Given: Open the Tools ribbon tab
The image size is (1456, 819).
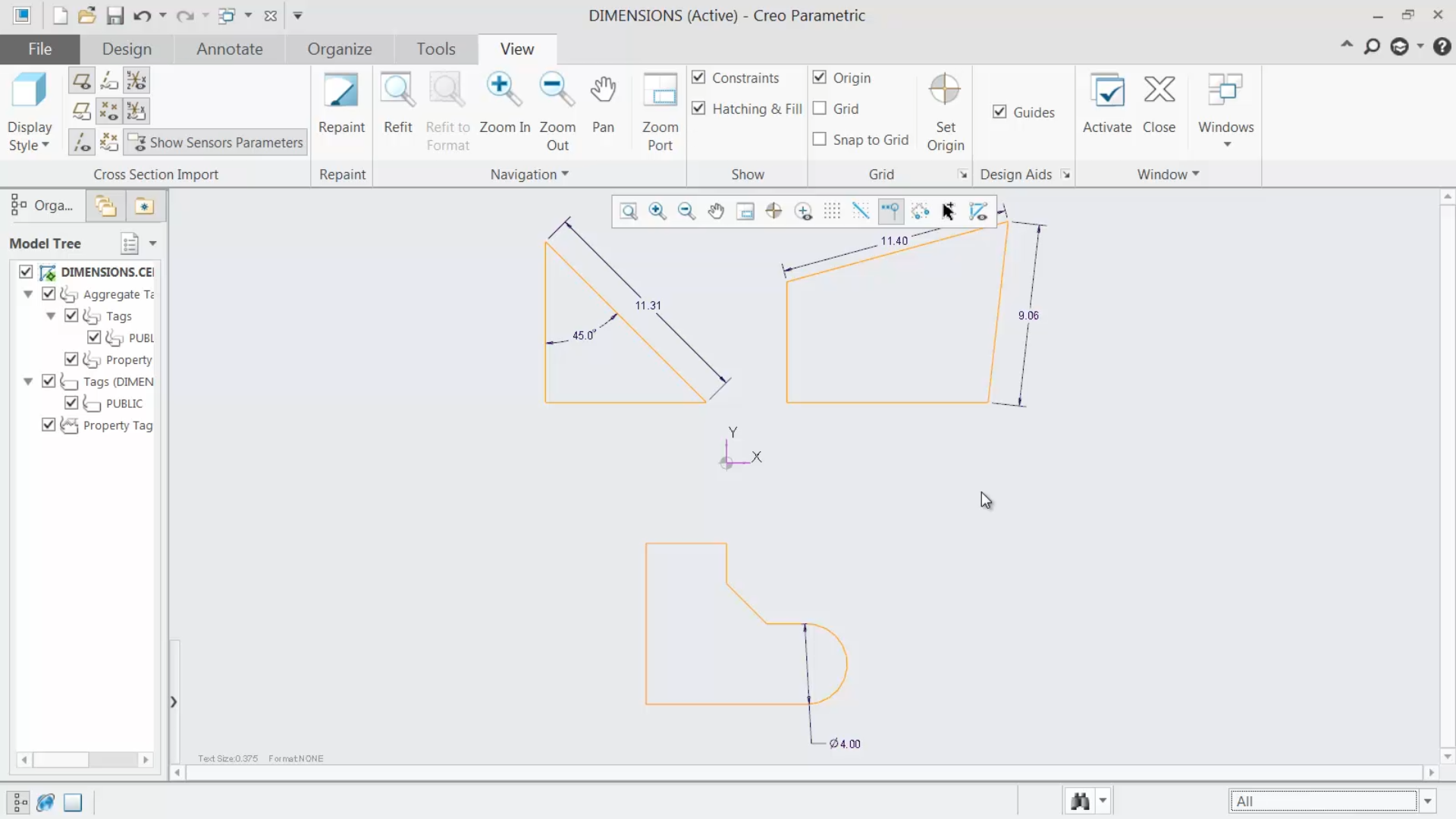Looking at the screenshot, I should tap(436, 49).
